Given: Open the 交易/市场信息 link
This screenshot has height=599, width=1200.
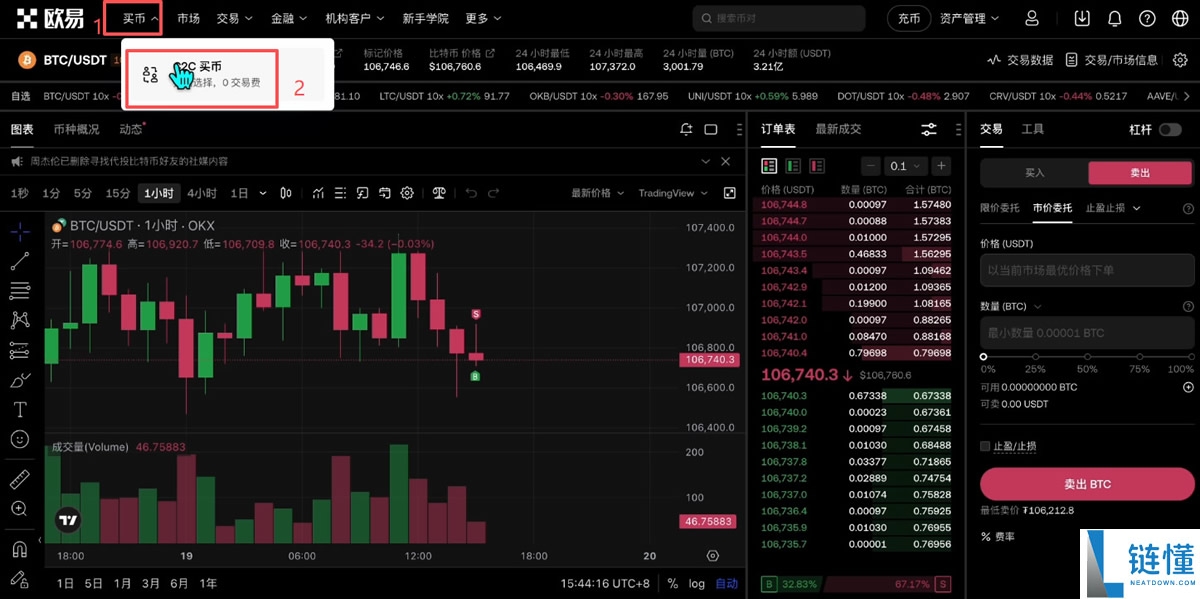Looking at the screenshot, I should (x=1112, y=60).
